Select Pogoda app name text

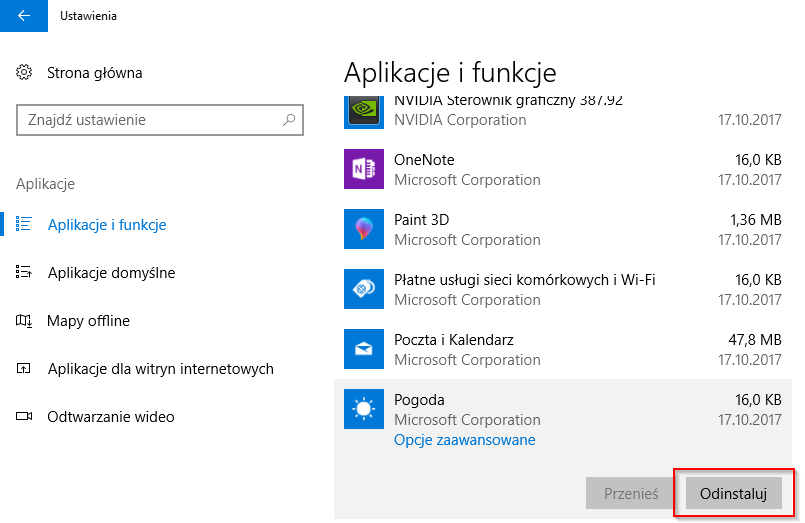coord(419,400)
